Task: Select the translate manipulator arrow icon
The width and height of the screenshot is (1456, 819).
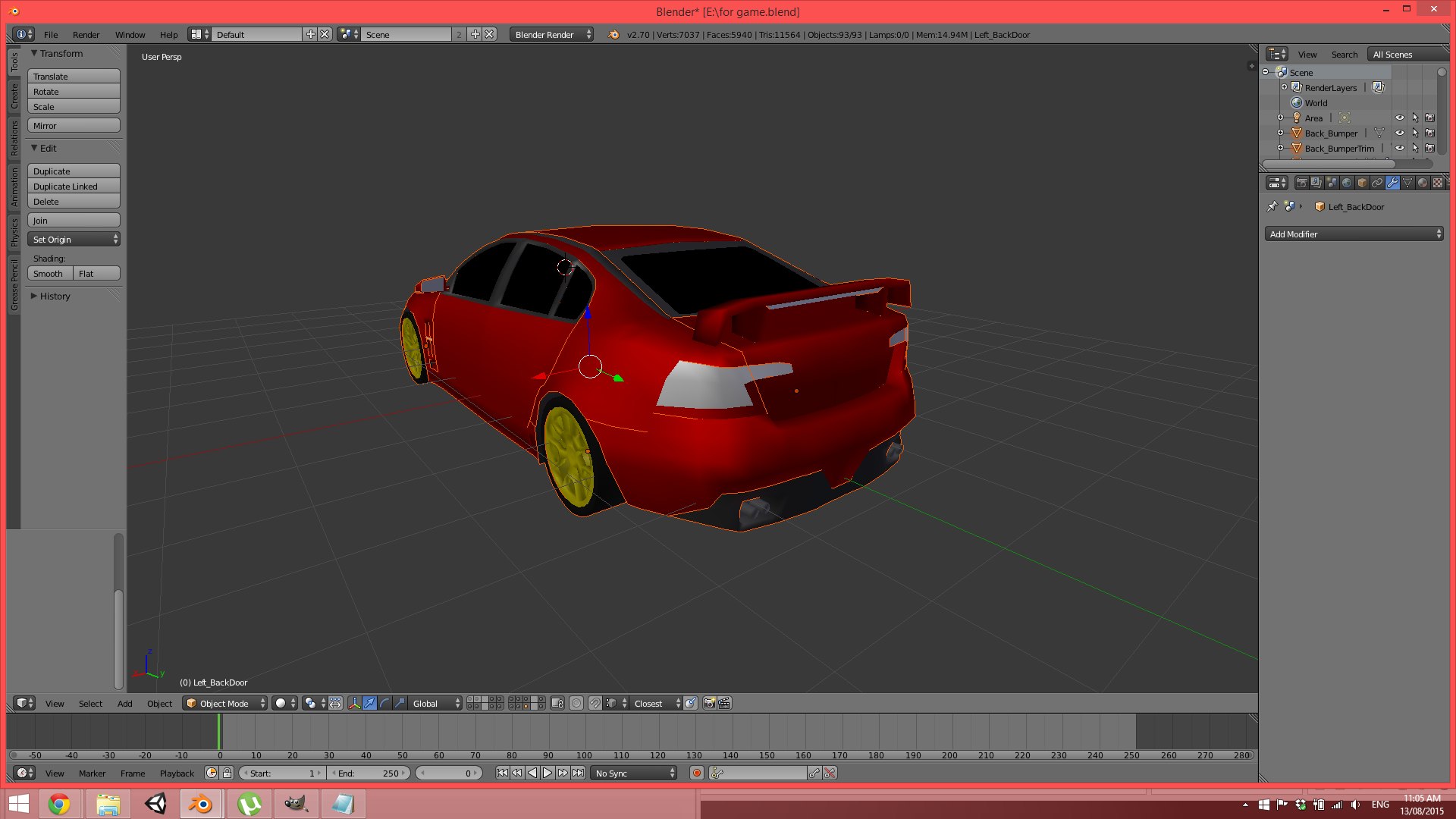Action: (369, 704)
